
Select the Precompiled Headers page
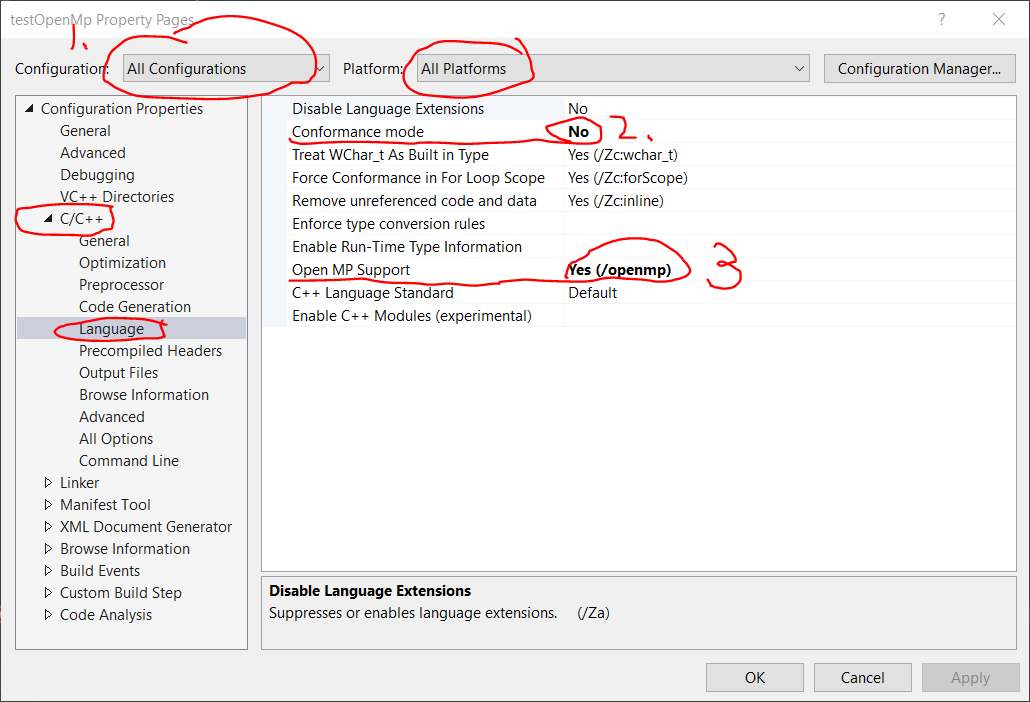(150, 350)
